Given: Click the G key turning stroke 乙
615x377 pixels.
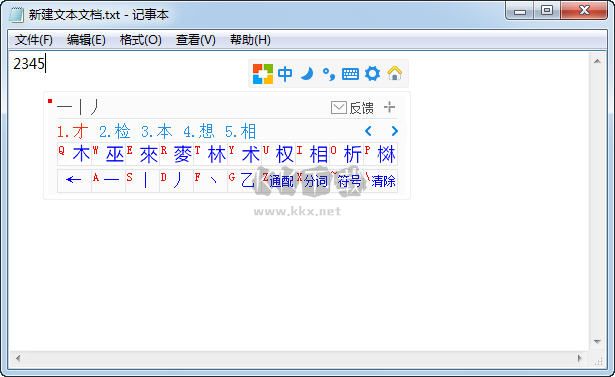Looking at the screenshot, I should (245, 180).
